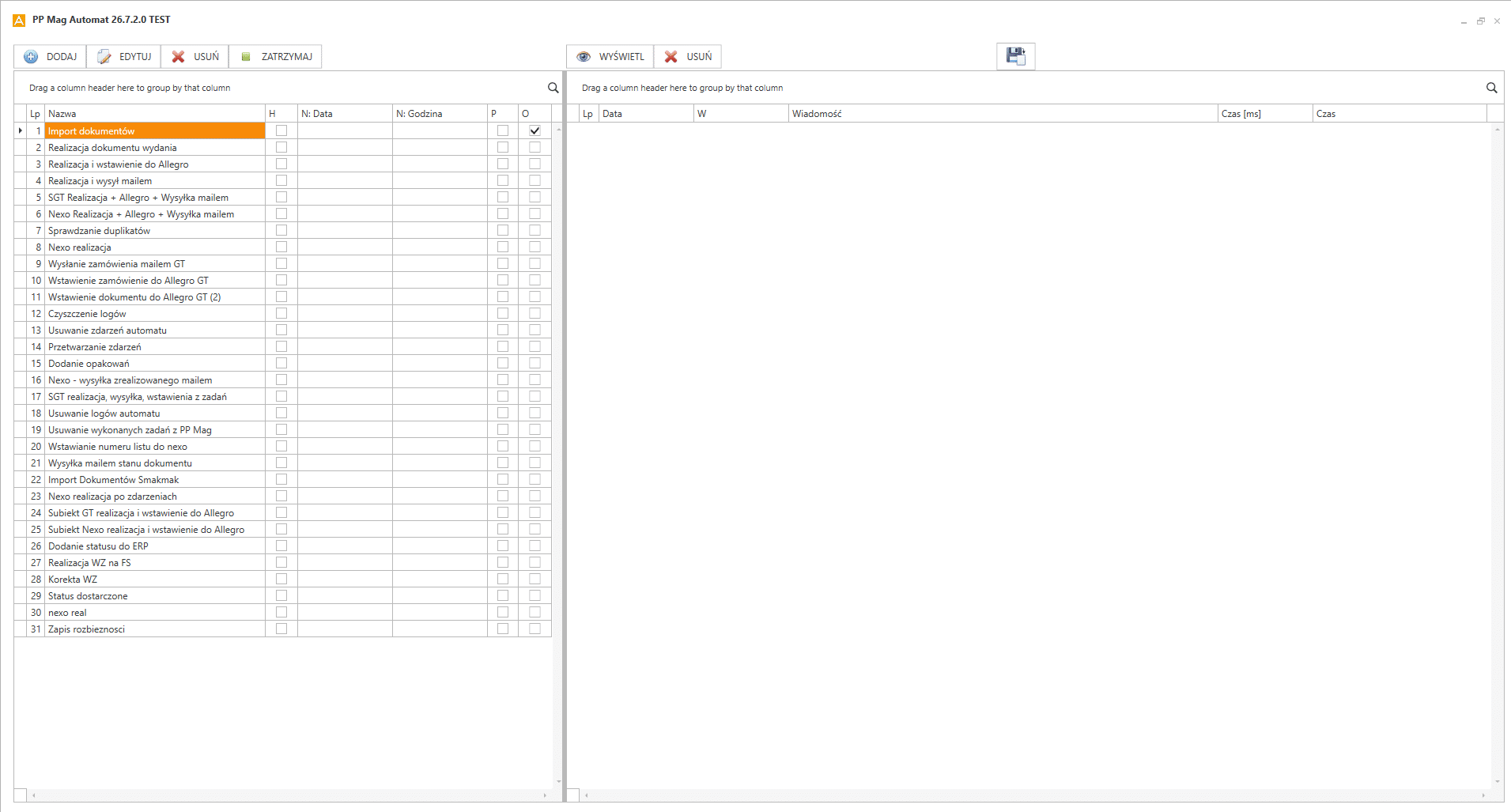Viewport: 1511px width, 812px height.
Task: Click the Wiadomość column header
Action: [x=1003, y=114]
